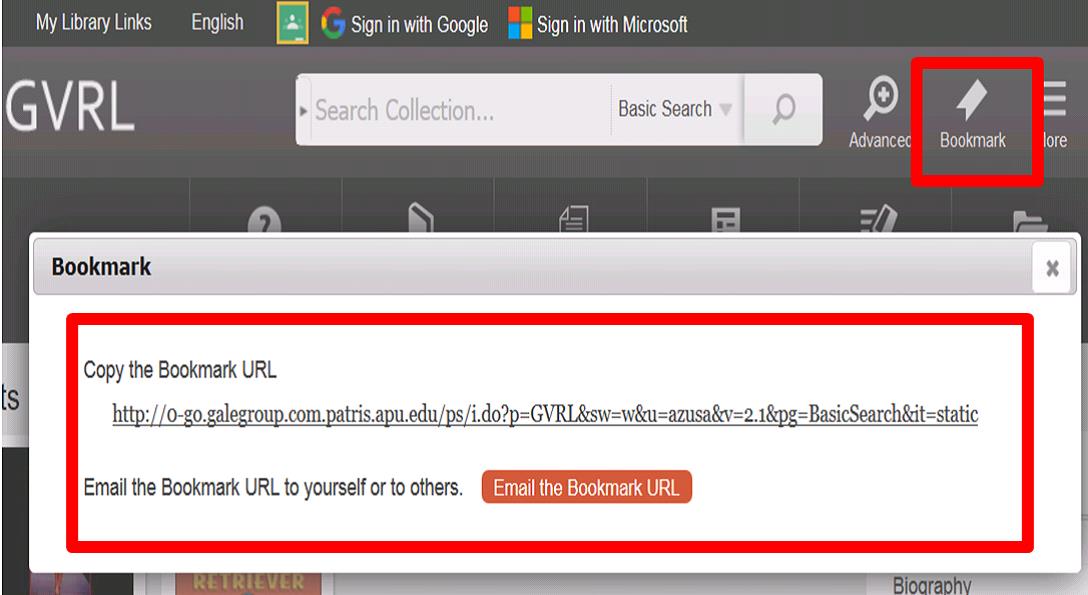Open My Library Links menu

(94, 22)
